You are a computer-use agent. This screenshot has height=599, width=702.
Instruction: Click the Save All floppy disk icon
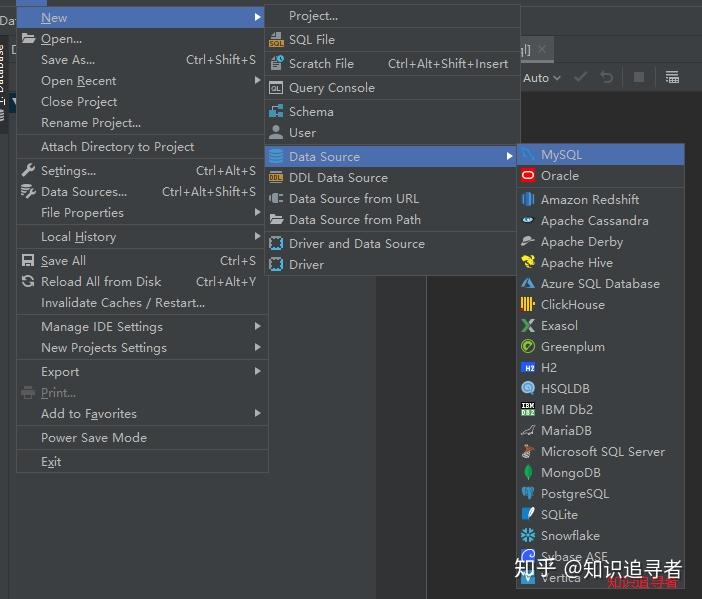point(28,261)
